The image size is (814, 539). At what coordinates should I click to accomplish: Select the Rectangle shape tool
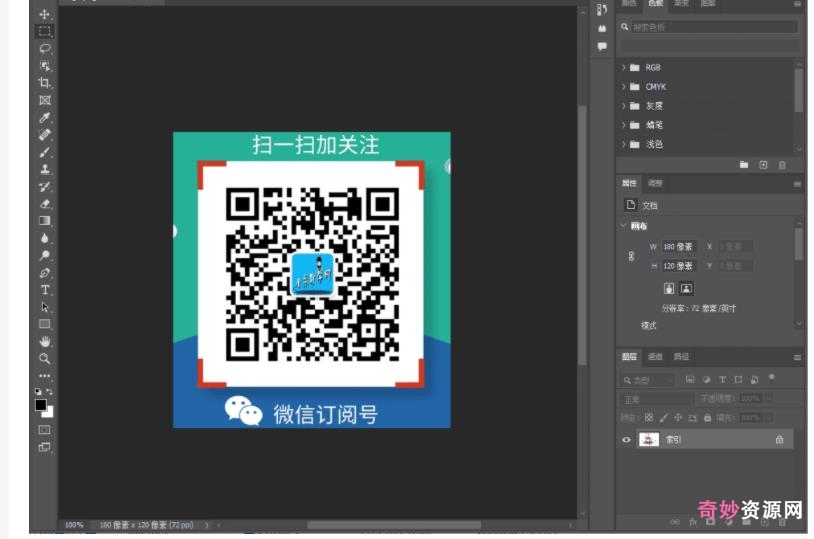[x=45, y=324]
